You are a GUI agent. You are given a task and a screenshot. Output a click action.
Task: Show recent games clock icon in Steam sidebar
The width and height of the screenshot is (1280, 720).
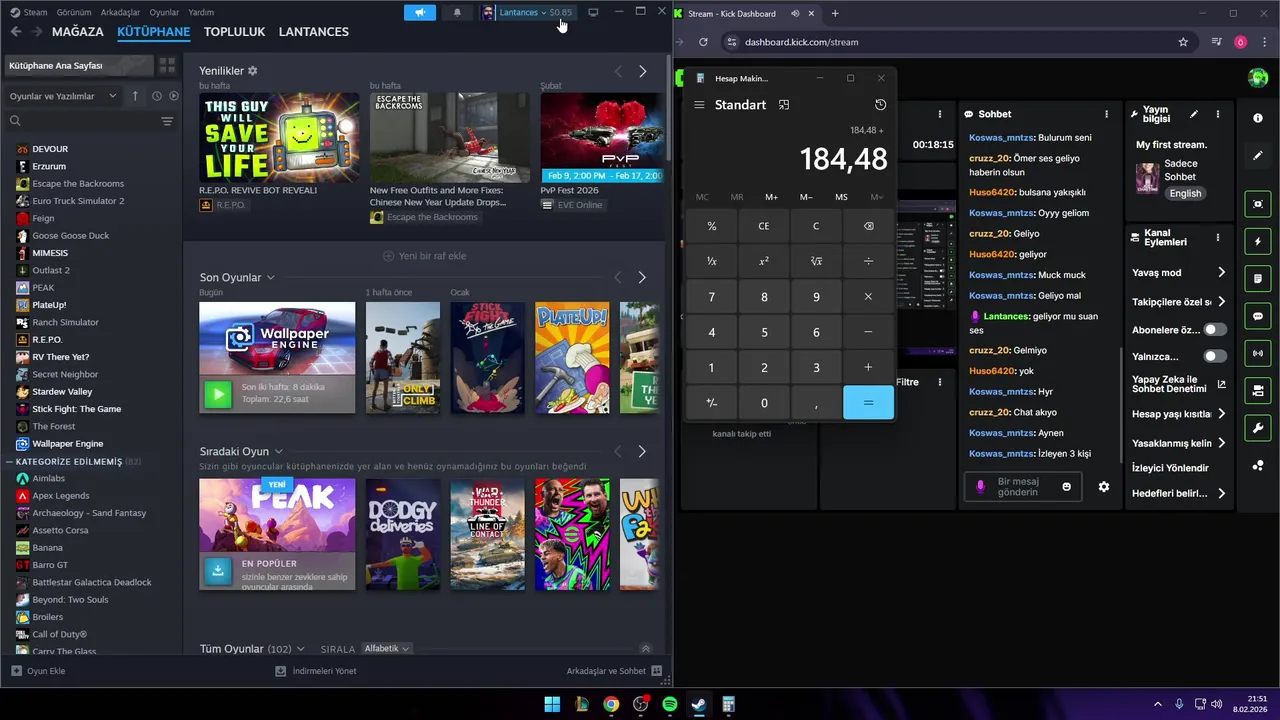point(156,96)
